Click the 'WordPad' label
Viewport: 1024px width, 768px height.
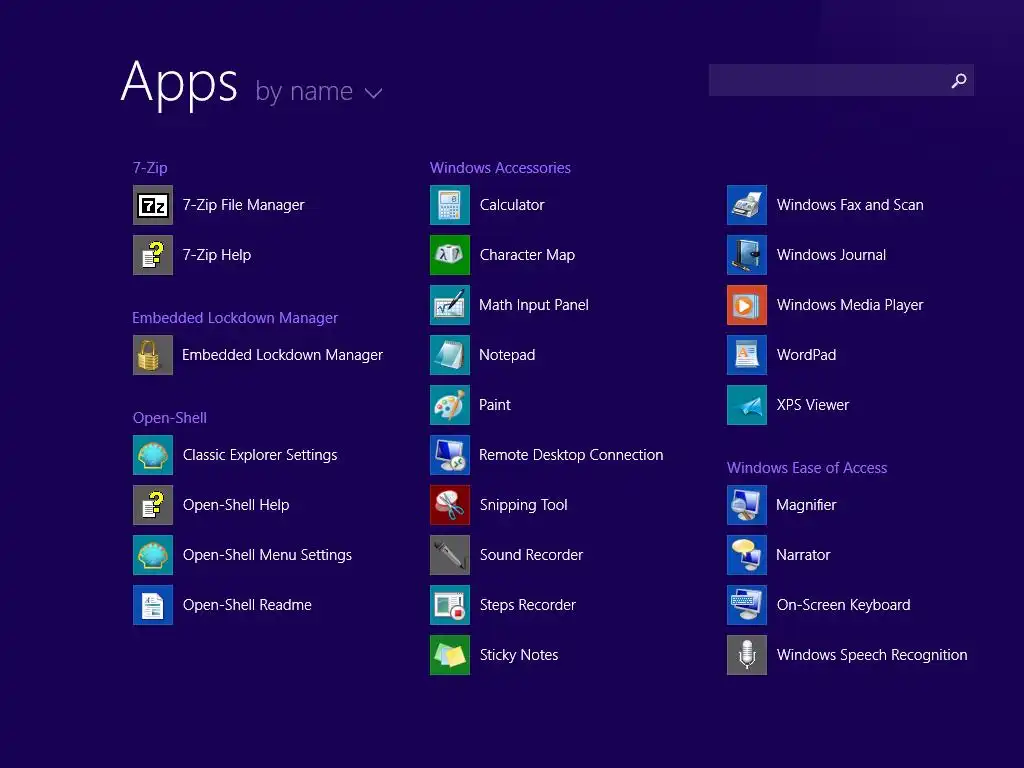[x=807, y=355]
